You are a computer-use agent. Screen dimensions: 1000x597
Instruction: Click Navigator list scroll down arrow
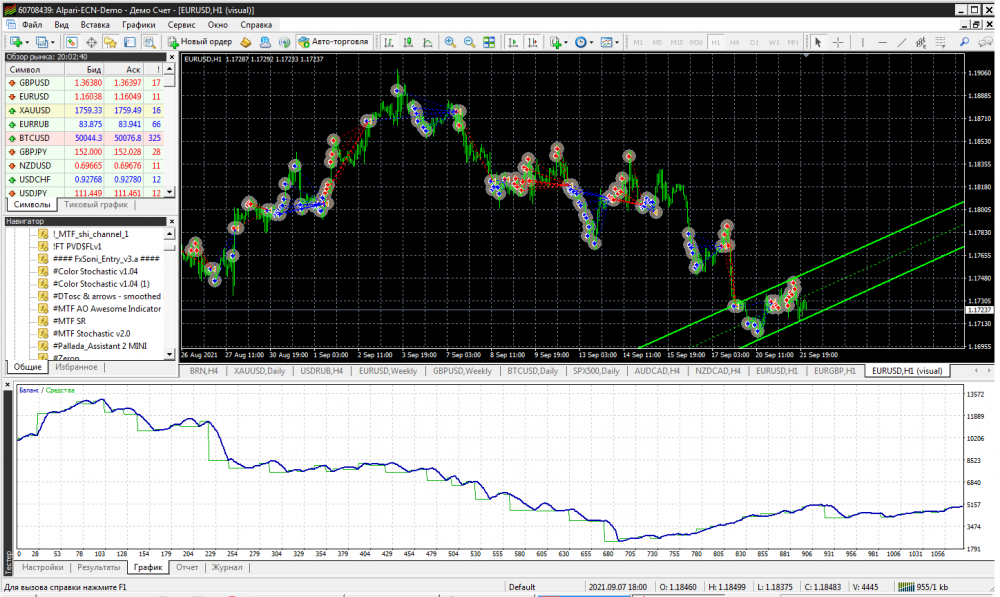pyautogui.click(x=170, y=354)
